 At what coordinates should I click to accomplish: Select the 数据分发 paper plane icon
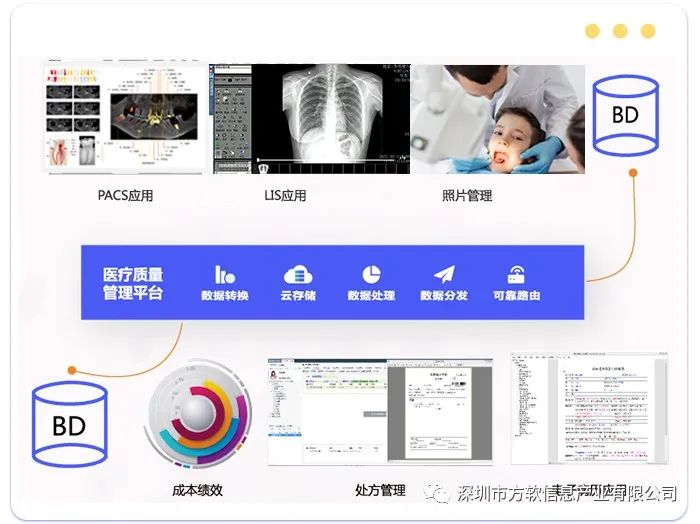click(444, 274)
